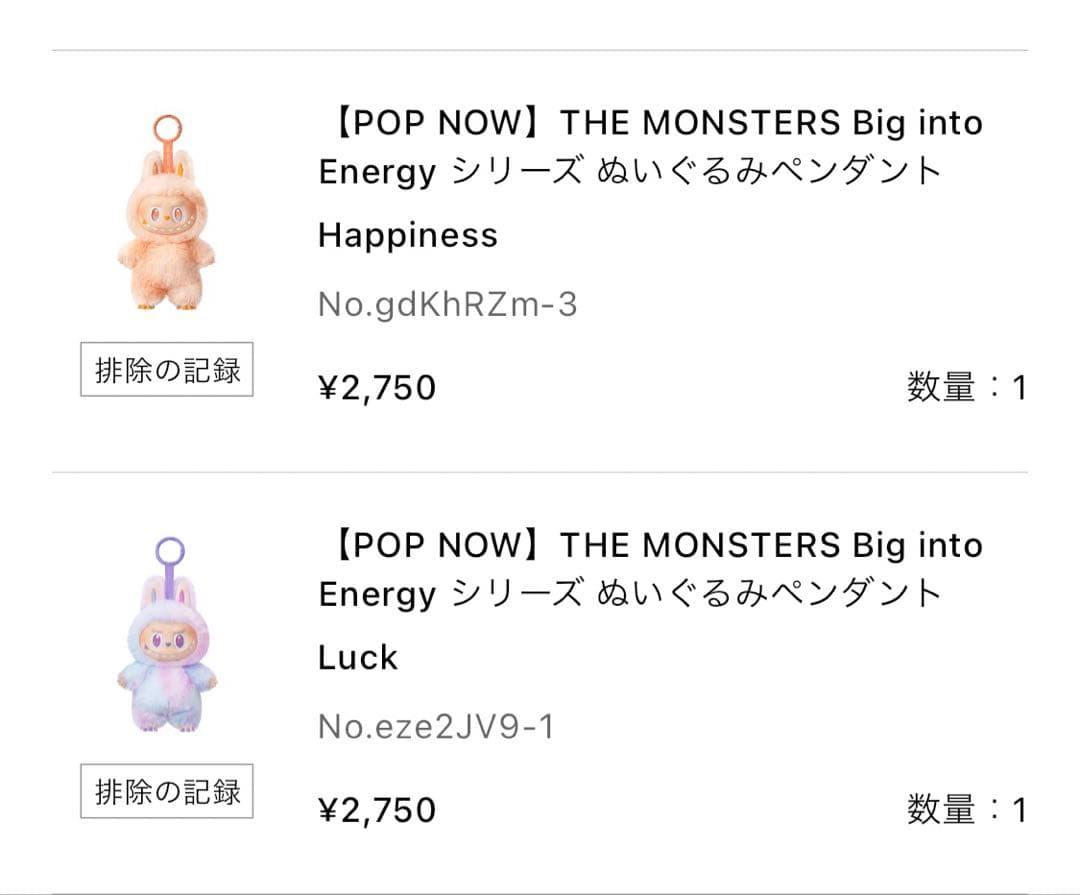This screenshot has height=895, width=1080.
Task: Click the word Happiness in the first title
Action: click(x=405, y=235)
